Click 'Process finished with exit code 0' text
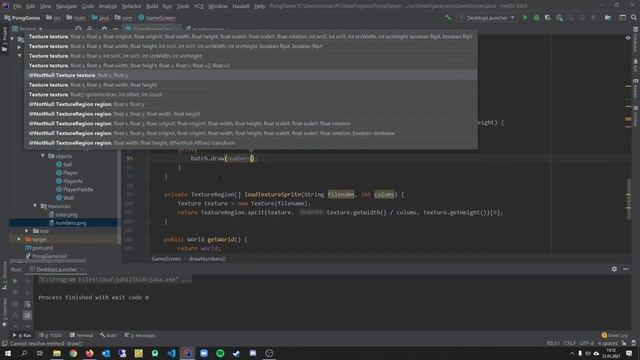Image resolution: width=640 pixels, height=360 pixels. [93, 298]
